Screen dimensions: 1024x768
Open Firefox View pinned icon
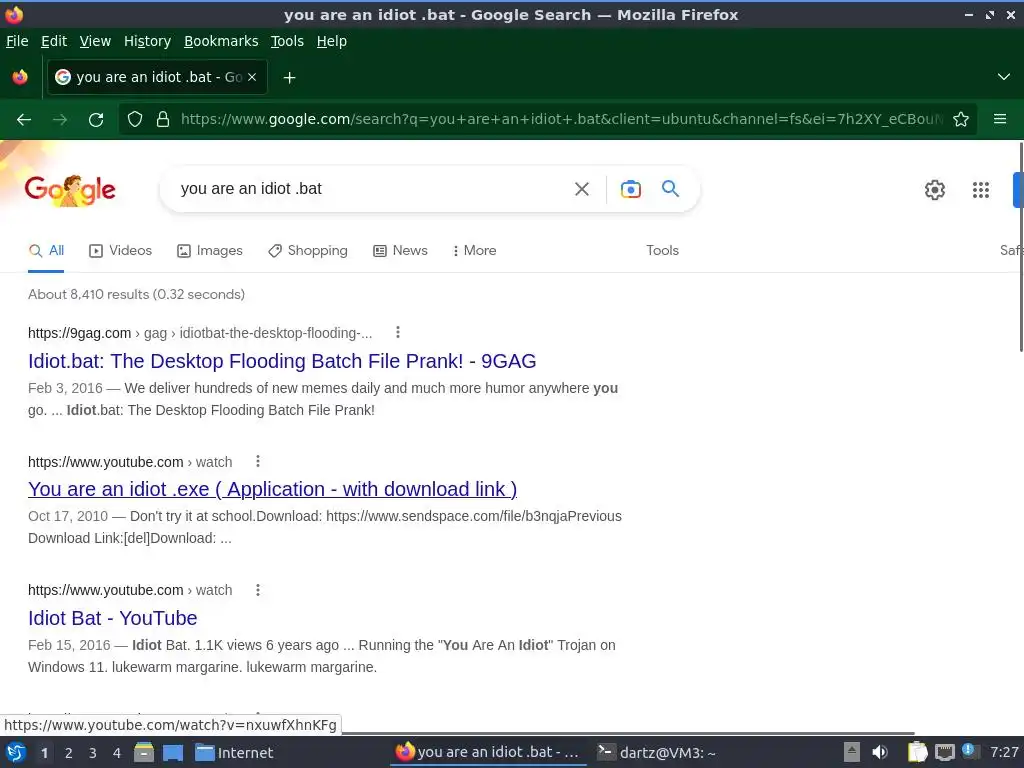(20, 77)
